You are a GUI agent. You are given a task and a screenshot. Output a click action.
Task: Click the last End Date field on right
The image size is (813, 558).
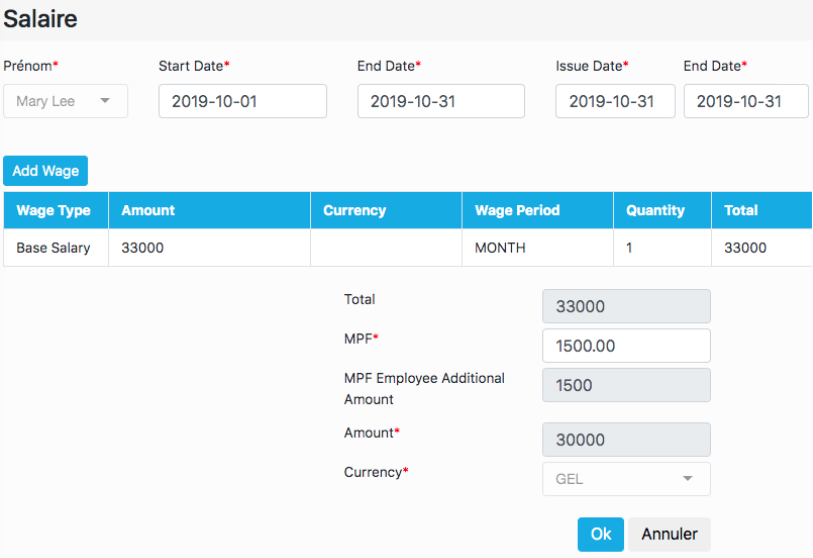746,101
